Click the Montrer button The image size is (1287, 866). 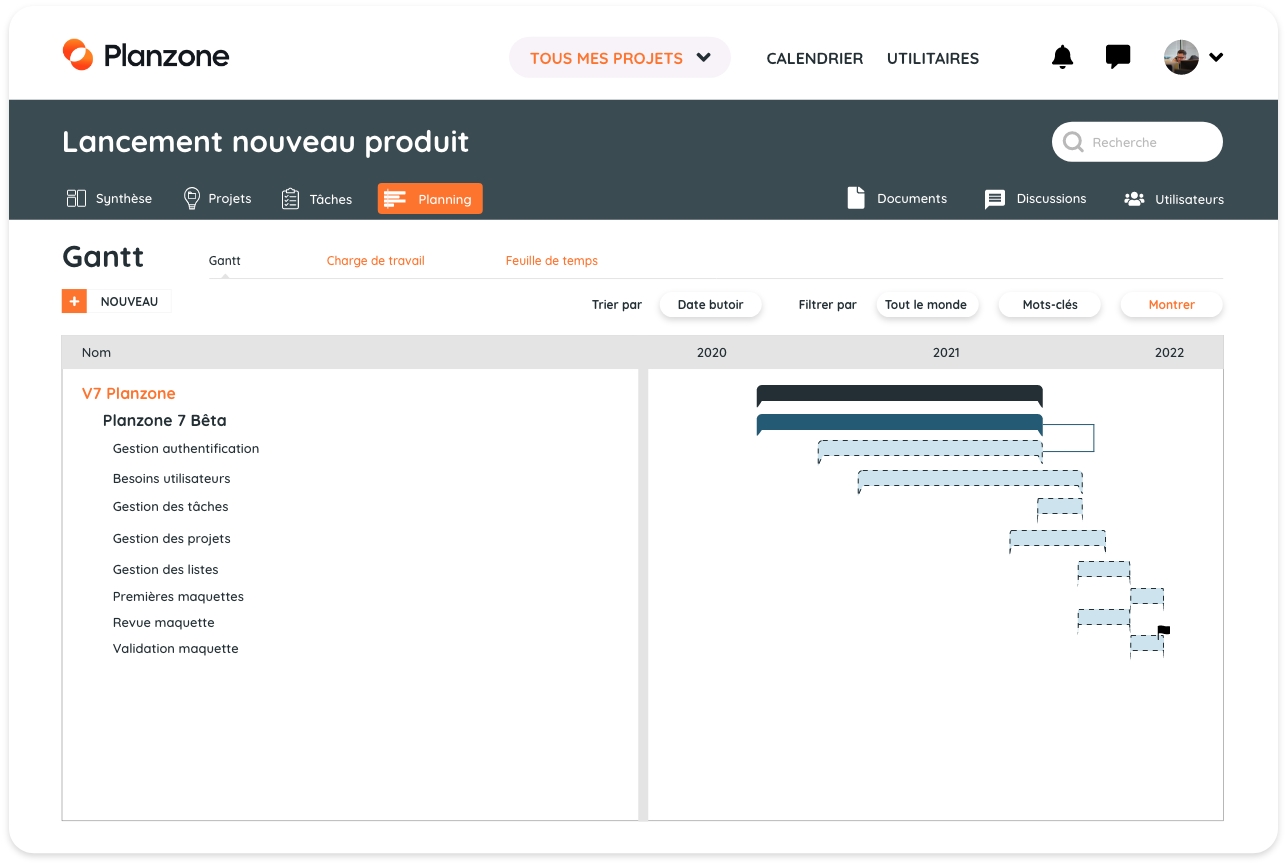click(x=1172, y=305)
